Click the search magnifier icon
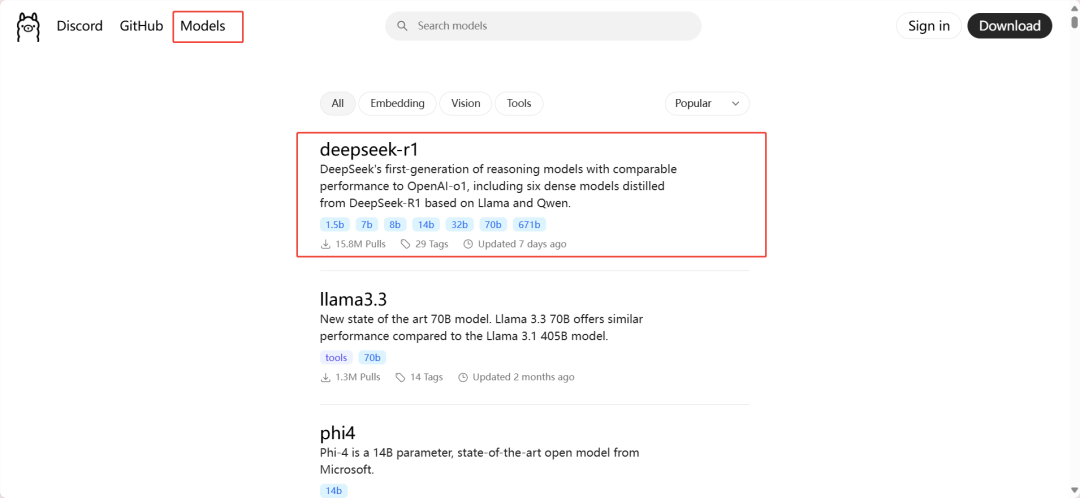Viewport: 1080px width, 498px height. tap(402, 26)
